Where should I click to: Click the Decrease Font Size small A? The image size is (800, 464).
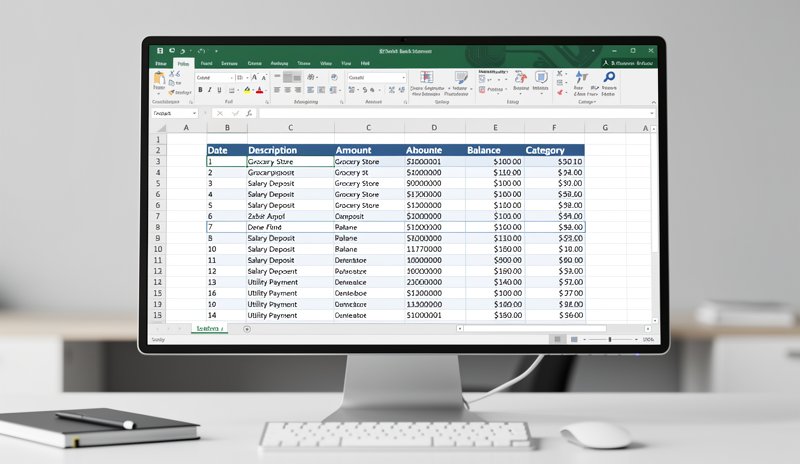click(264, 78)
